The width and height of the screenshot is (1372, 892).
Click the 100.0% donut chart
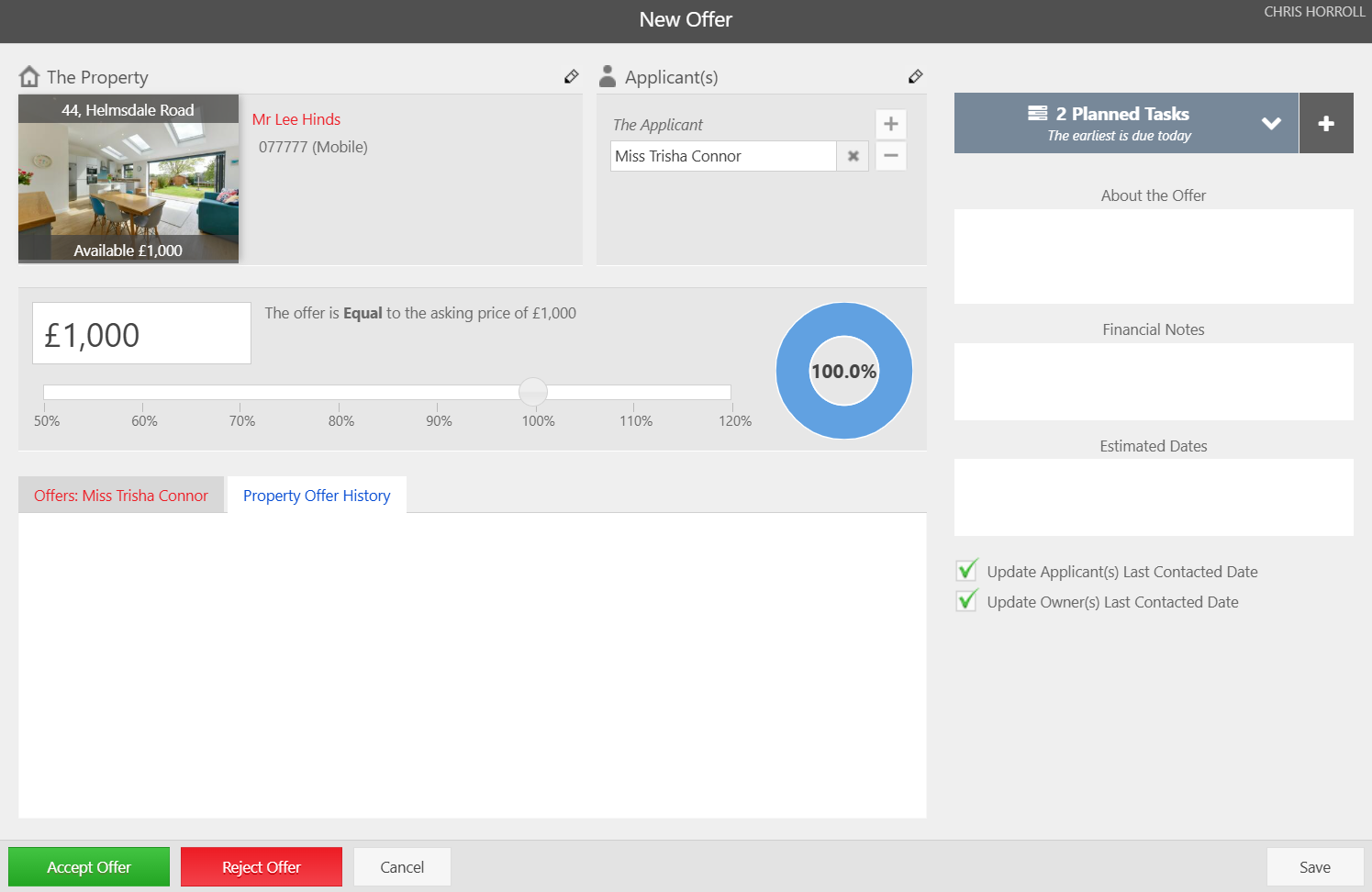(844, 371)
